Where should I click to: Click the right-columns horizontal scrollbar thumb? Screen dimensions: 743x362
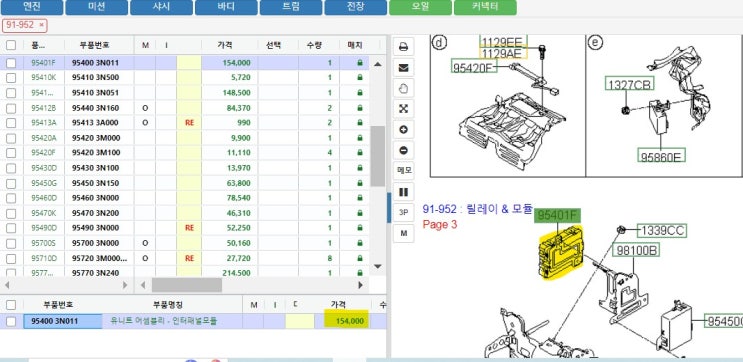[187, 285]
